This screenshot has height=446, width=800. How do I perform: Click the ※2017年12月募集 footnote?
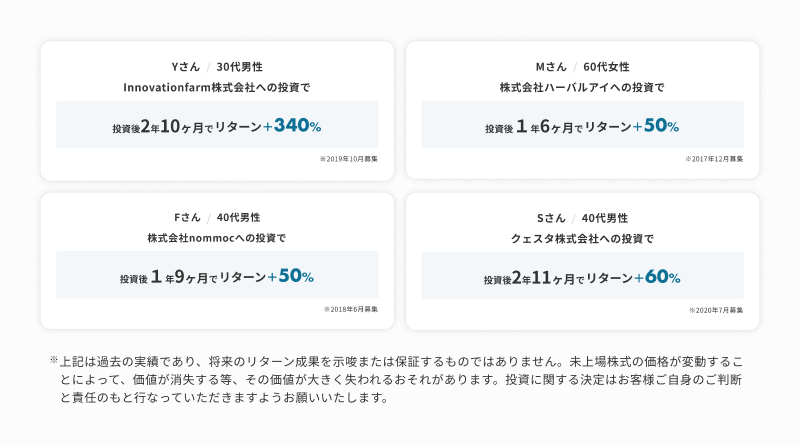pos(714,159)
